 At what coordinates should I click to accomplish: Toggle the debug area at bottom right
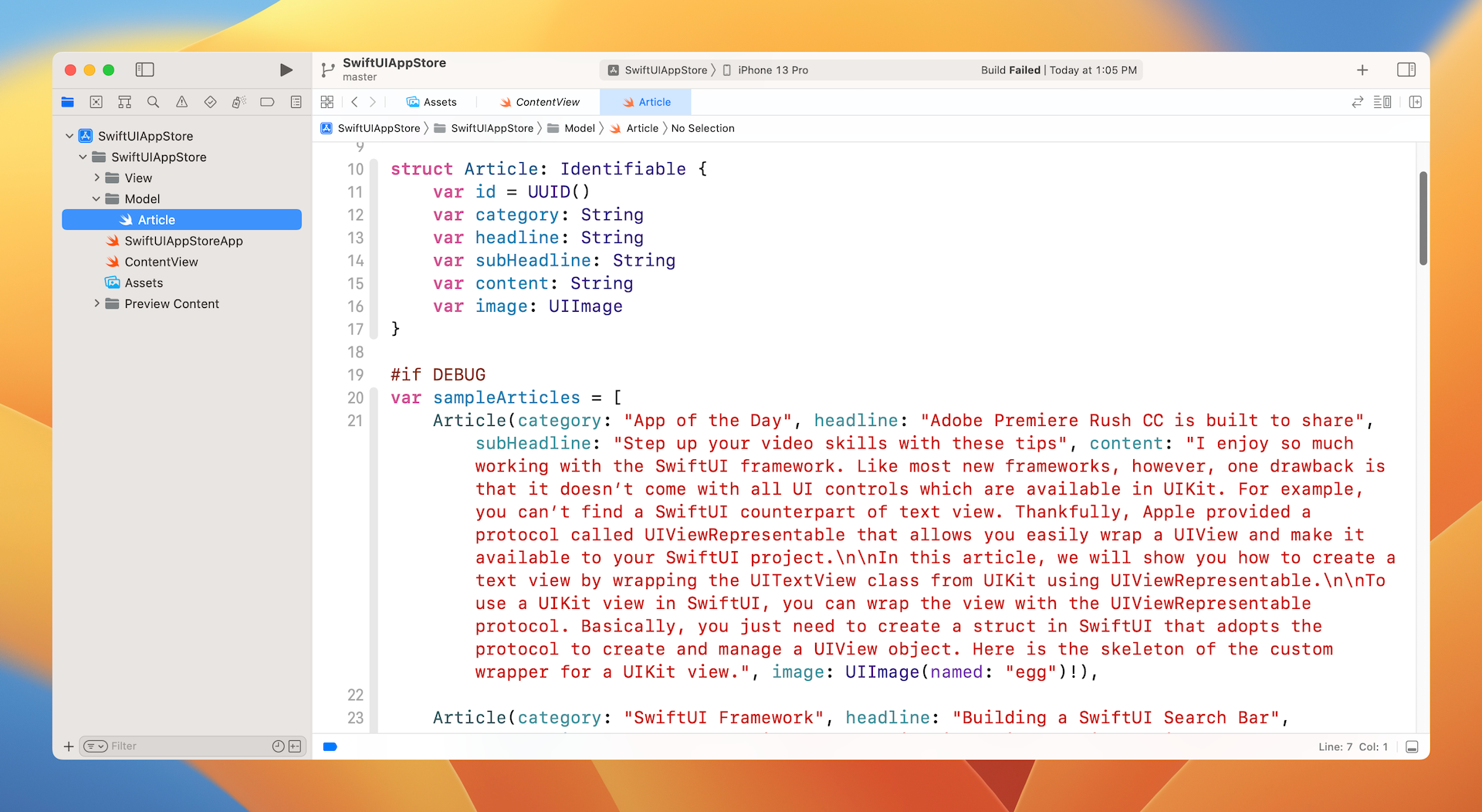click(1412, 746)
